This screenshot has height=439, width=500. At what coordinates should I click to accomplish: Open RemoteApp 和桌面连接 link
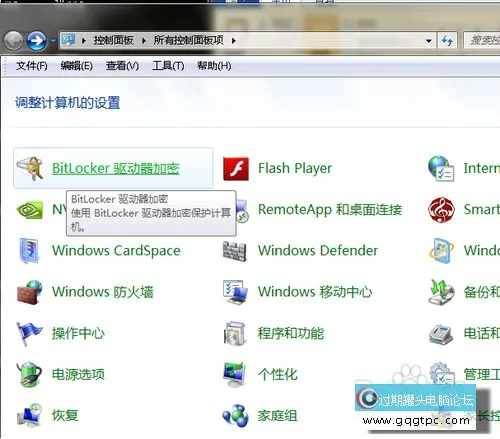point(330,210)
